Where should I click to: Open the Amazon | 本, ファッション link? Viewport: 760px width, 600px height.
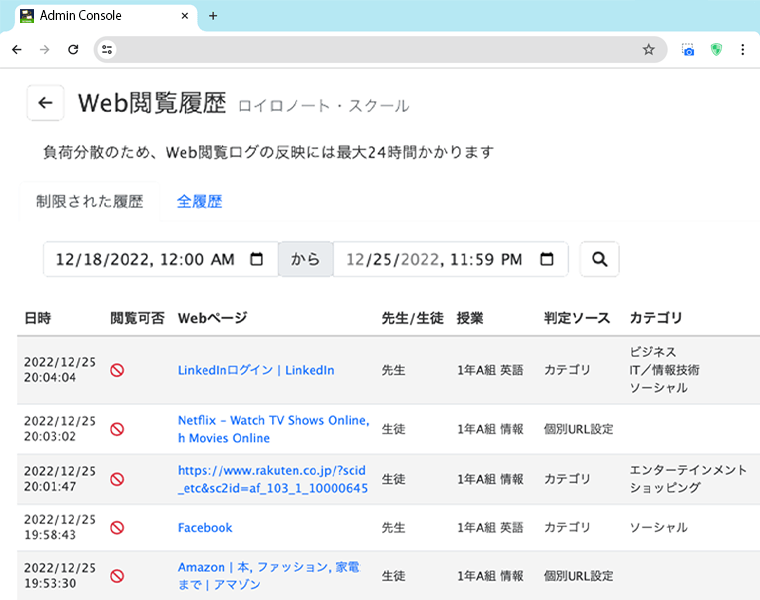[269, 576]
